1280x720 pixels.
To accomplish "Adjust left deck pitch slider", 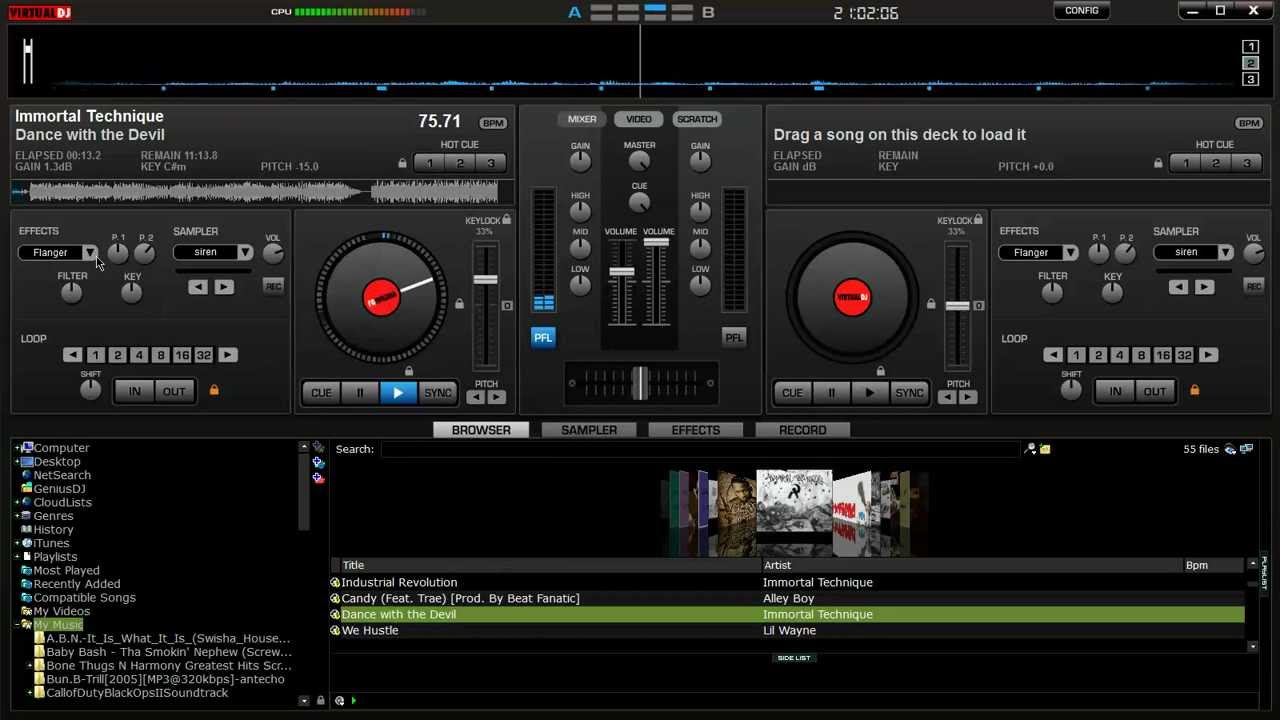I will (486, 280).
